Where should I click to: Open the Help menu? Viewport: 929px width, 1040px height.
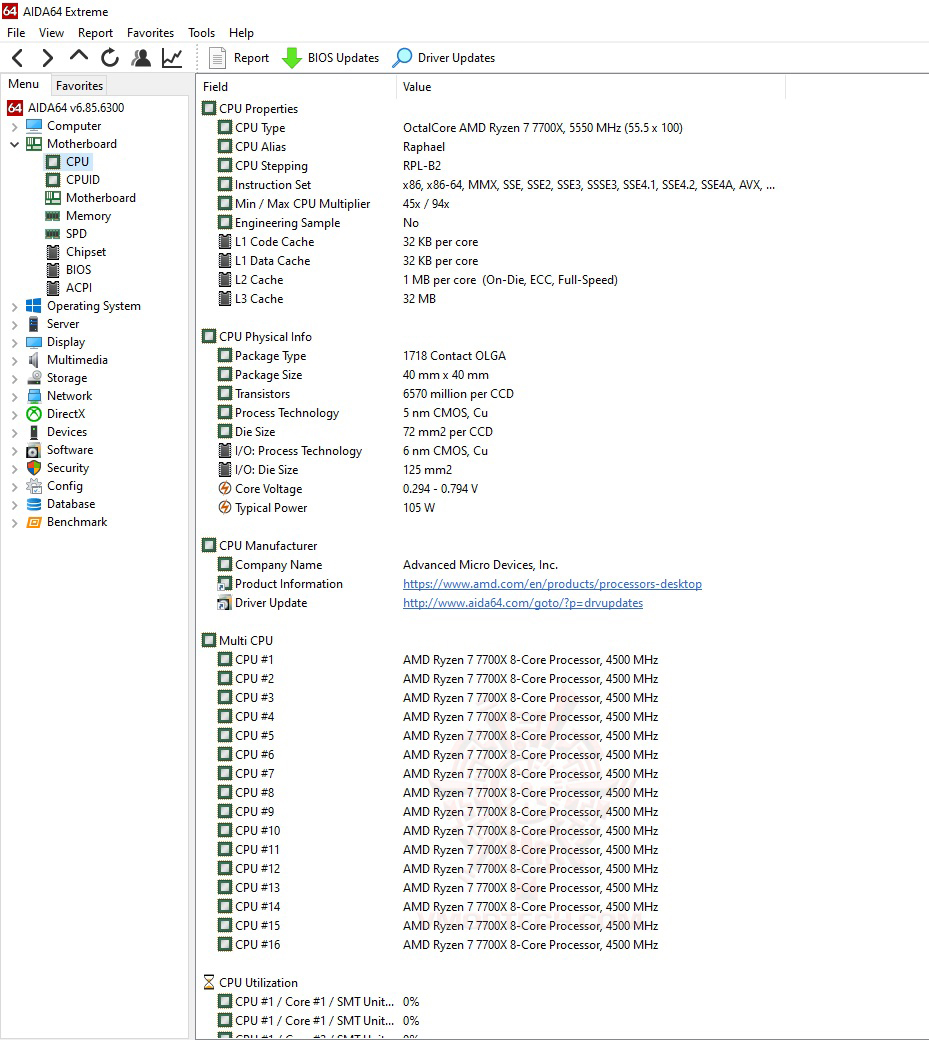coord(241,32)
